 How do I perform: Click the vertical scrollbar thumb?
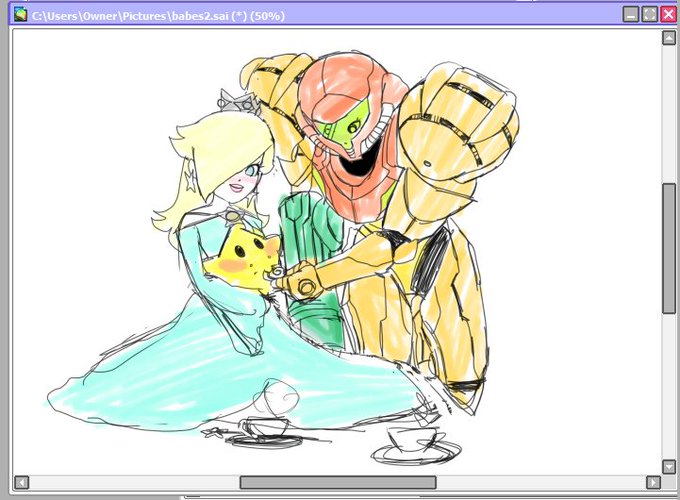point(669,248)
